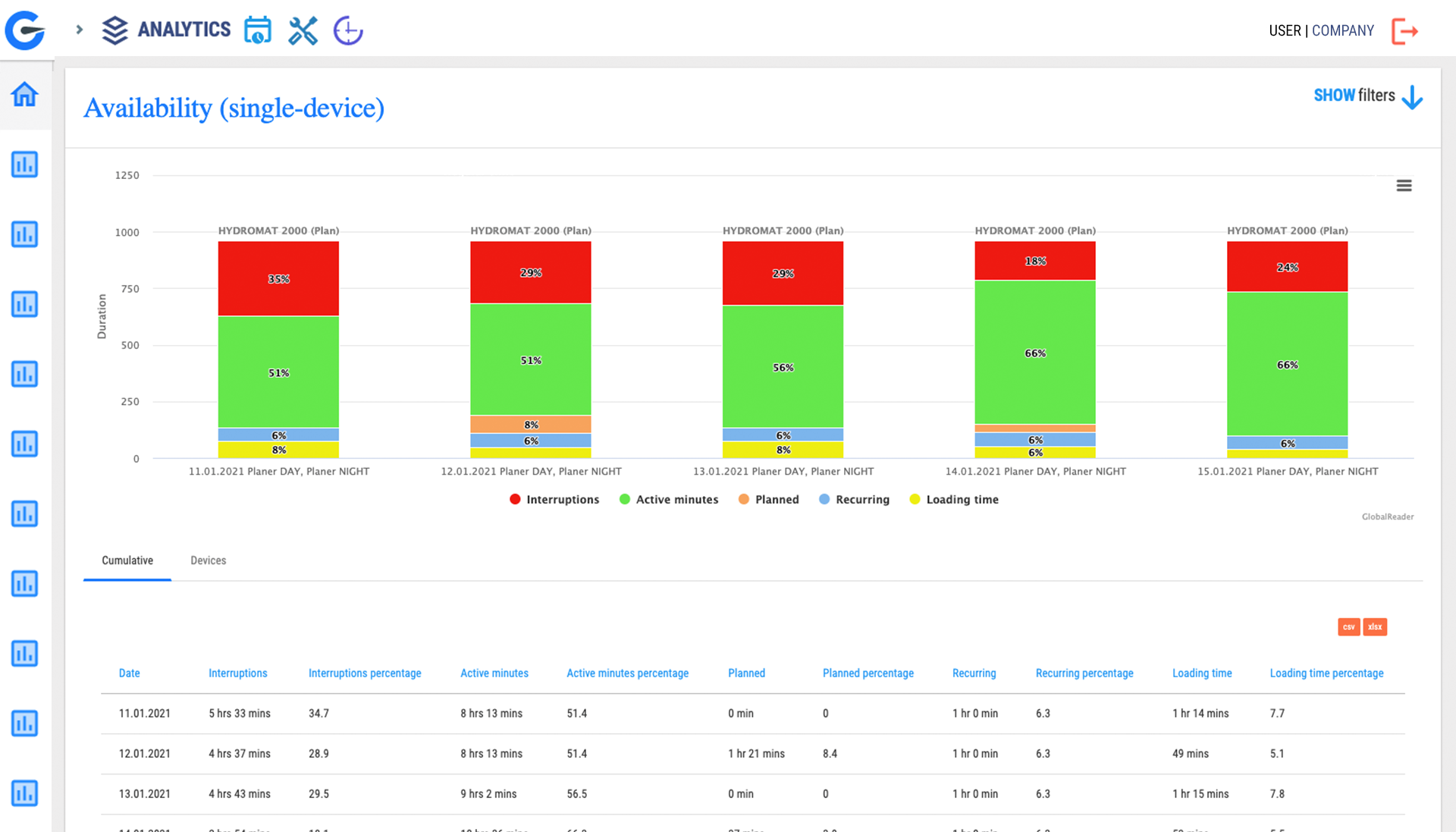
Task: Select the Cumulative tab
Action: (127, 560)
